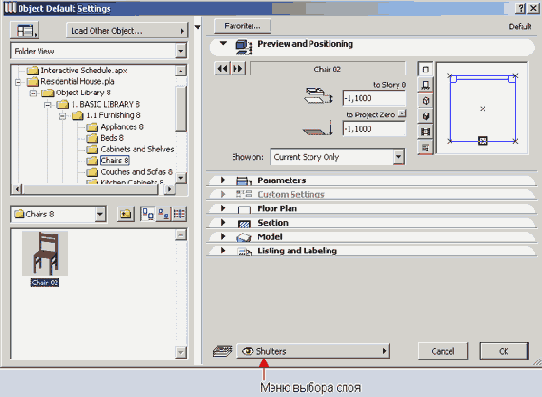Click the to Project Zero elevation field
The height and width of the screenshot is (397, 542).
tap(374, 129)
